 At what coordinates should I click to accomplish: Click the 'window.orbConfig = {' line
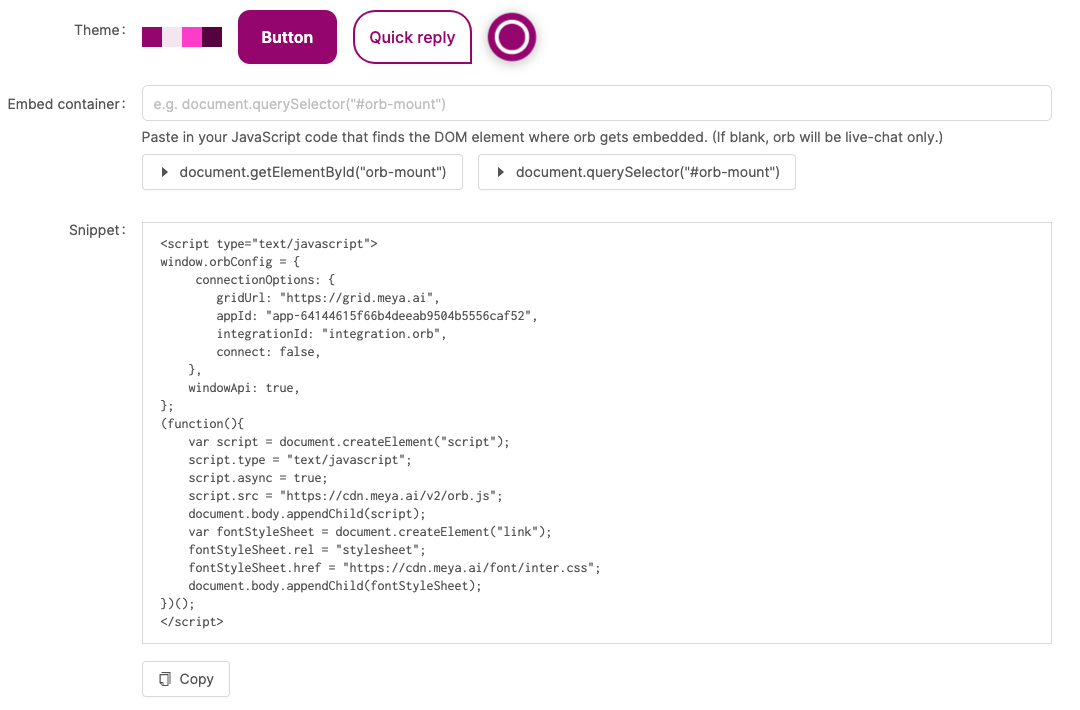(x=230, y=262)
